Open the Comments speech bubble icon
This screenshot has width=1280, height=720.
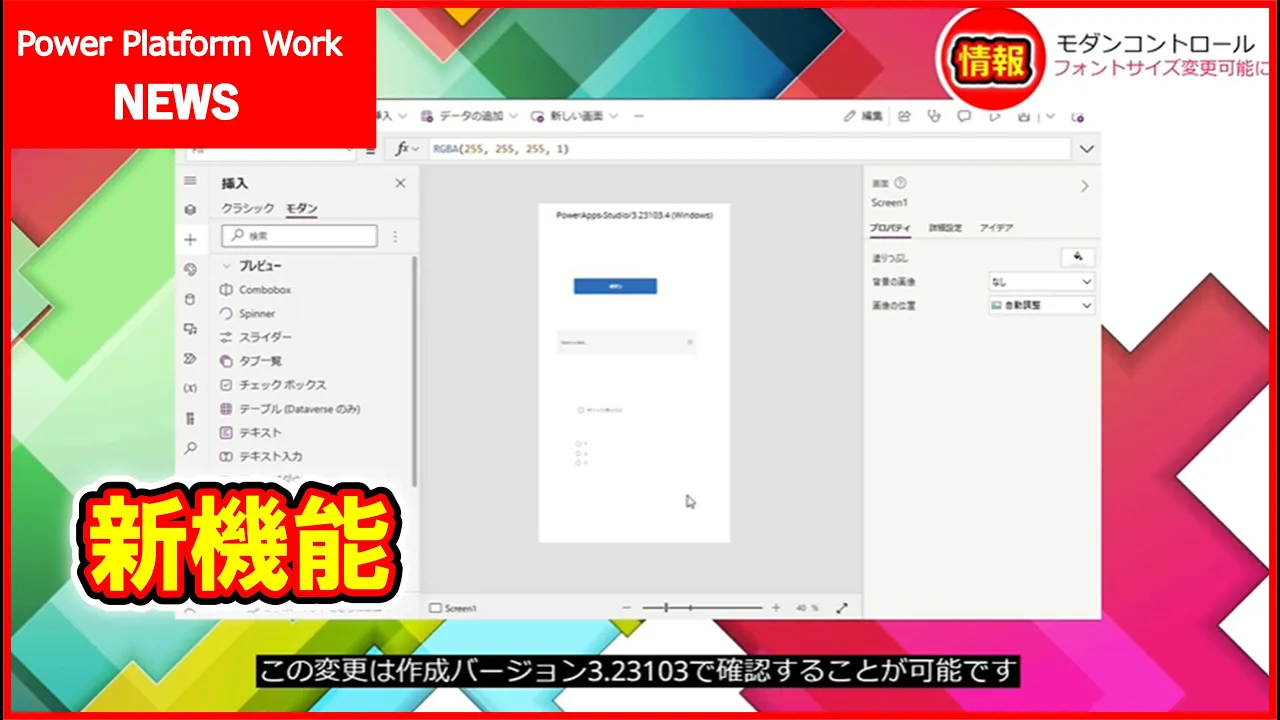[964, 116]
